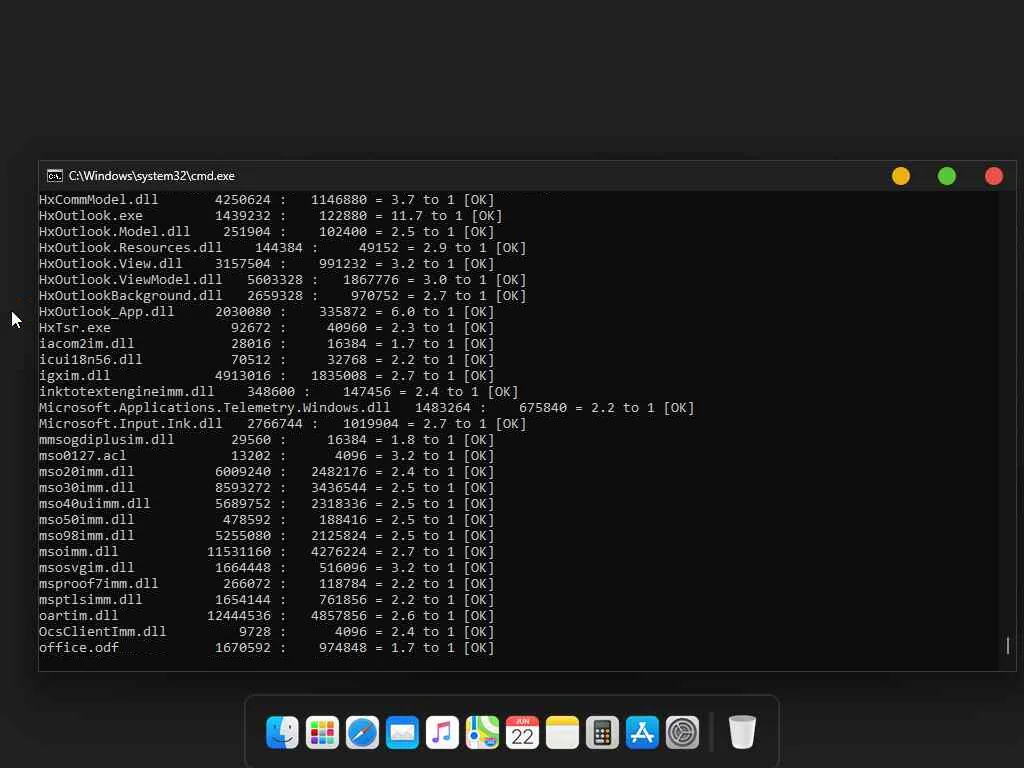Click the mmsogdiplusim.dll line
This screenshot has height=768, width=1024.
266,440
